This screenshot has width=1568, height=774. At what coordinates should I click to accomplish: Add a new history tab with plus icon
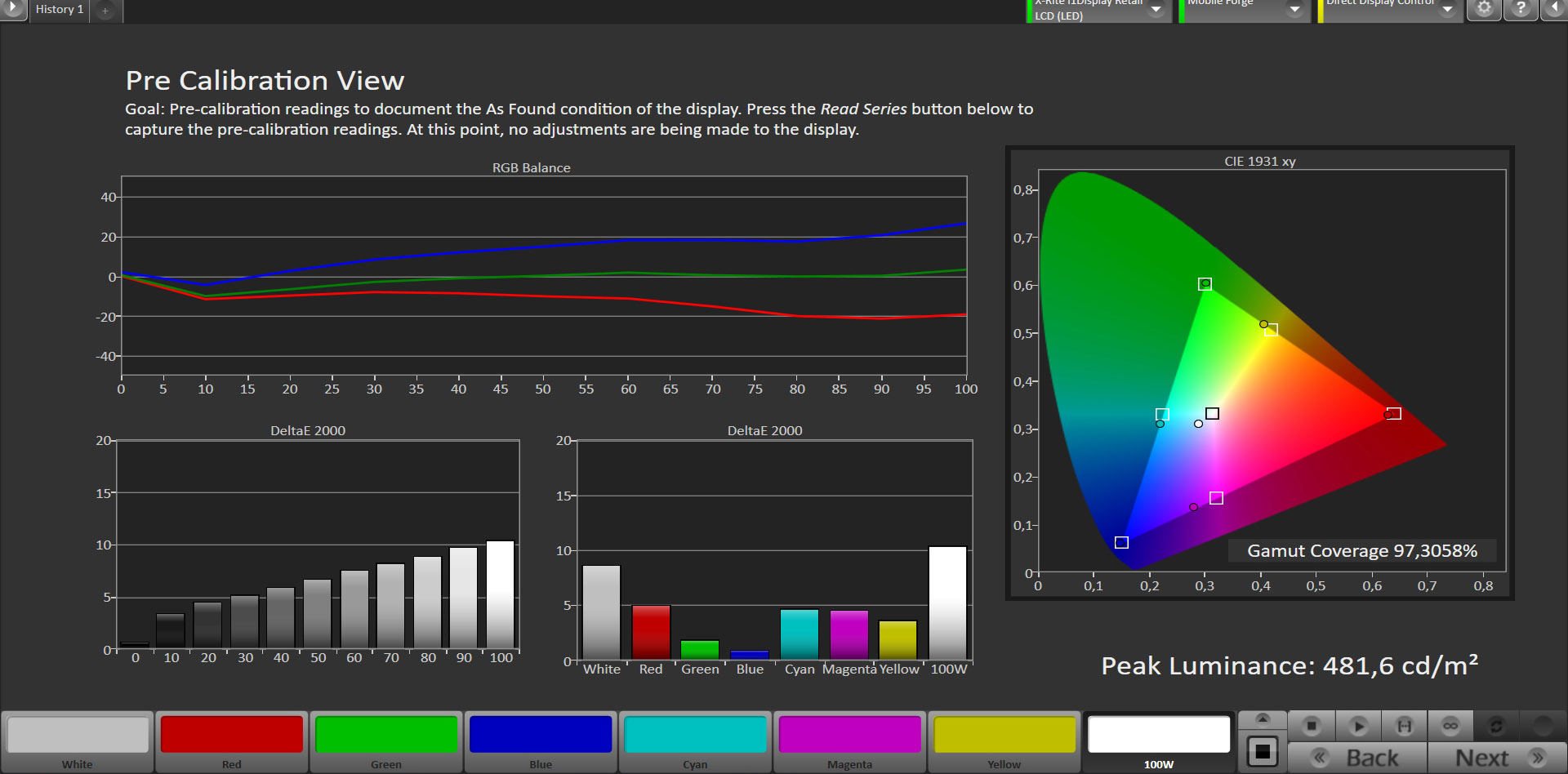[105, 11]
